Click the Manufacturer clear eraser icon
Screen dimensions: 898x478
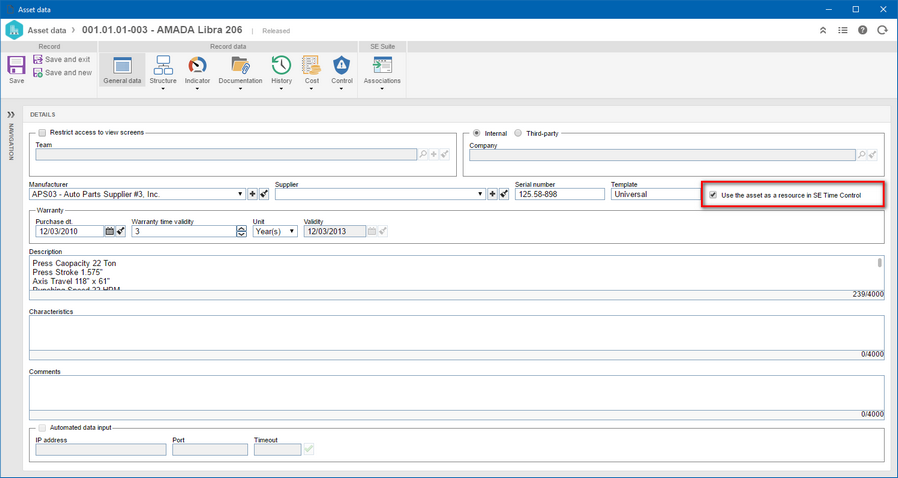[263, 195]
